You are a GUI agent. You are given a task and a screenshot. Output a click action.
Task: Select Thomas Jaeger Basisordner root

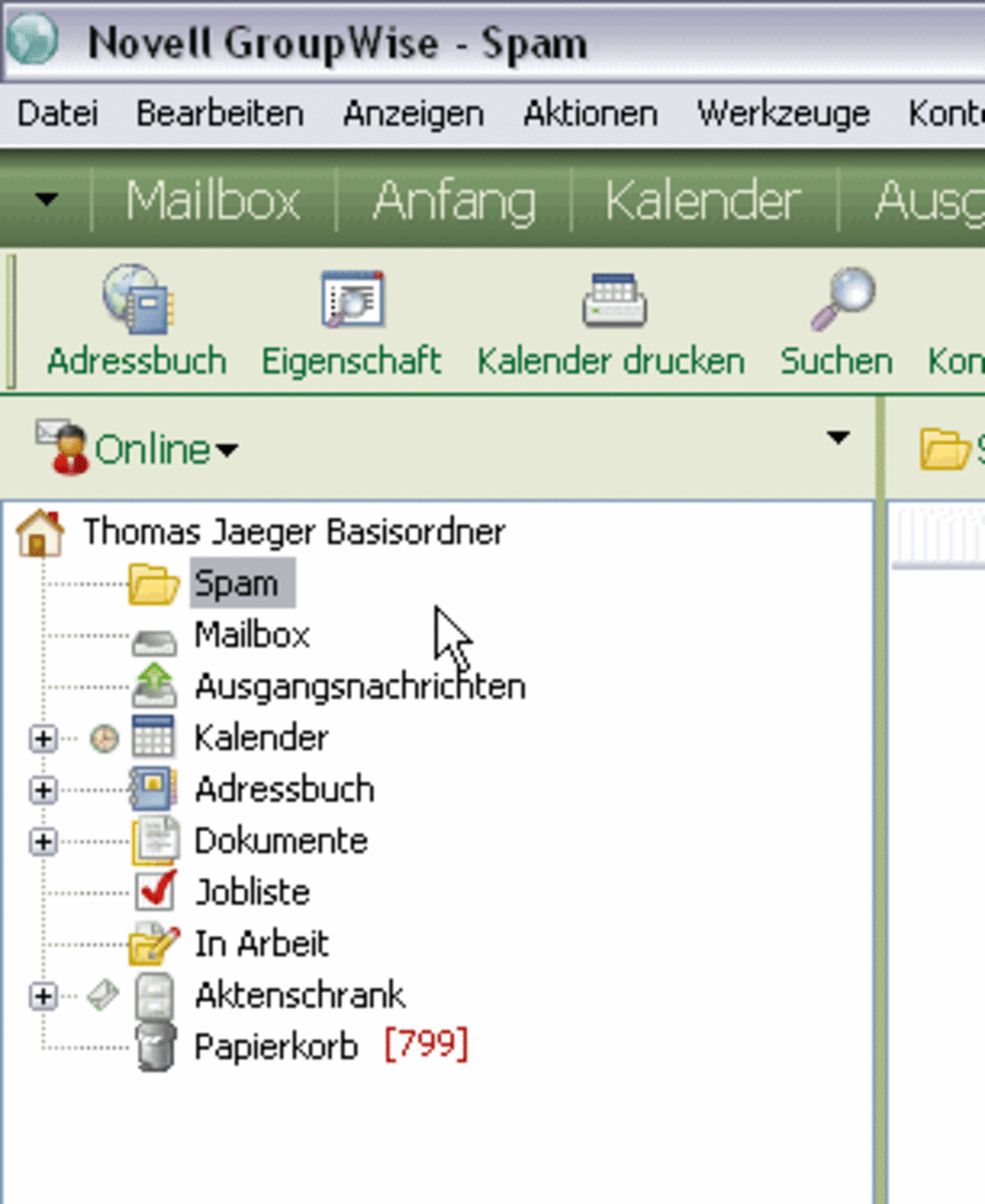pos(294,532)
